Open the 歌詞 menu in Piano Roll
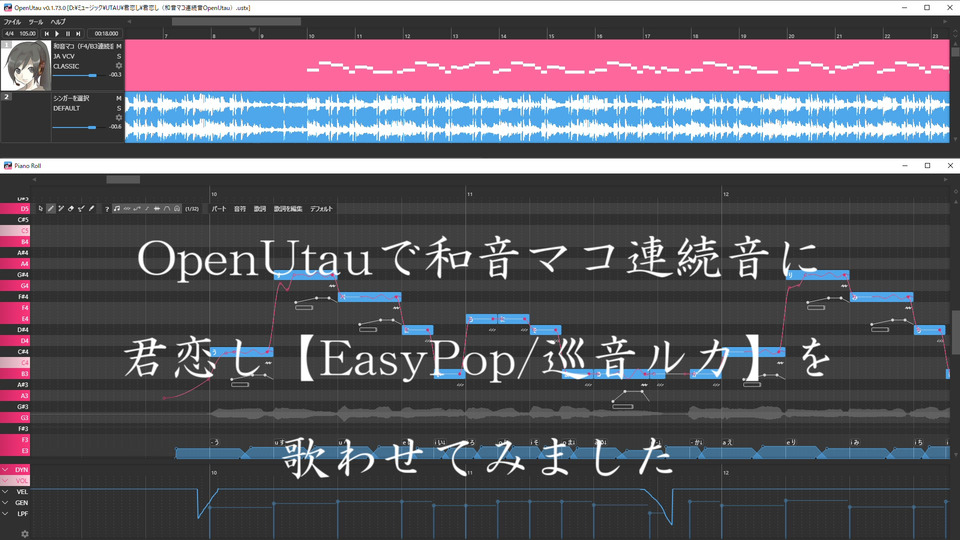960x540 pixels. tap(260, 209)
